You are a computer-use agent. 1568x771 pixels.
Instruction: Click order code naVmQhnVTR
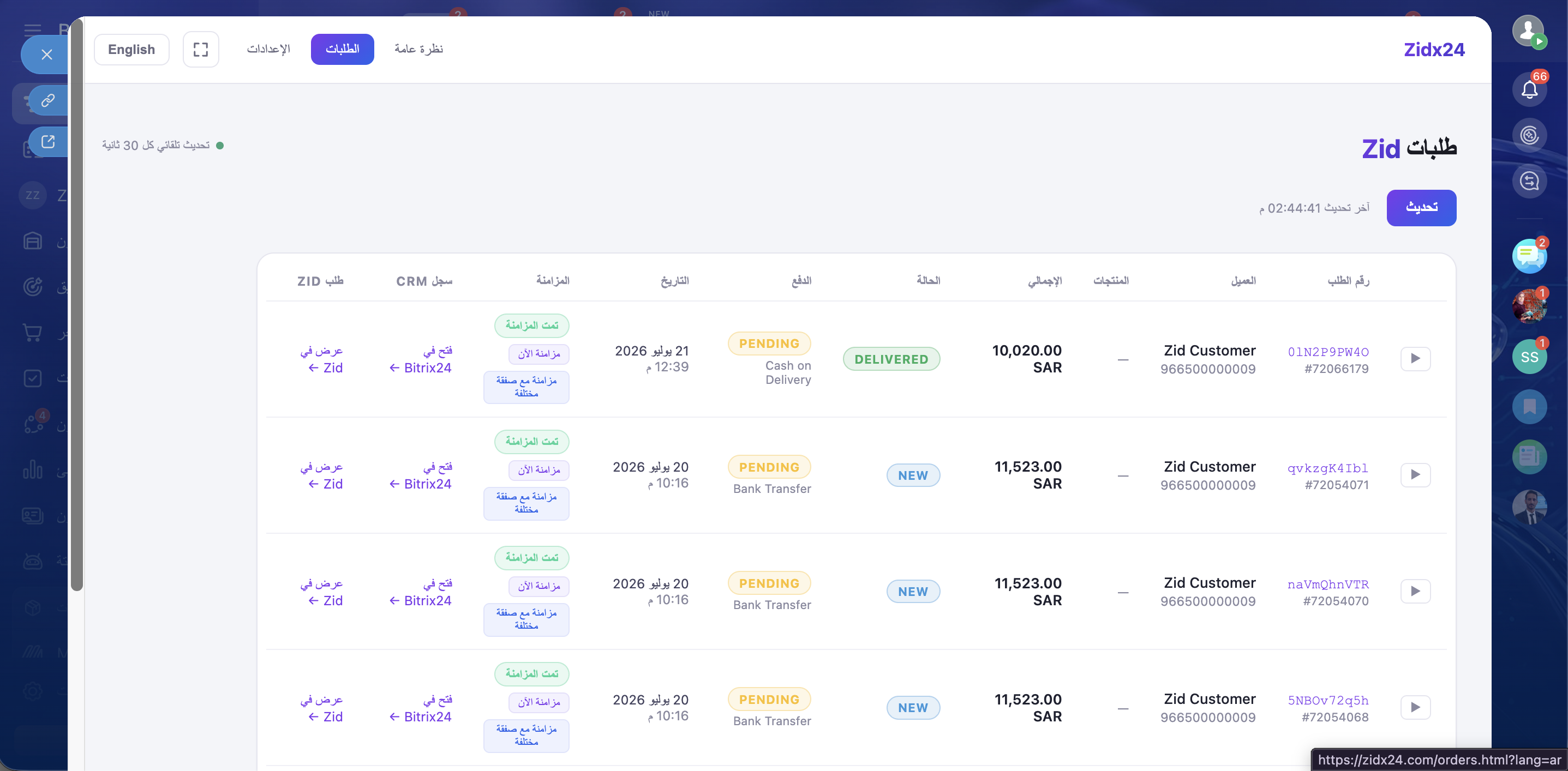[1328, 585]
